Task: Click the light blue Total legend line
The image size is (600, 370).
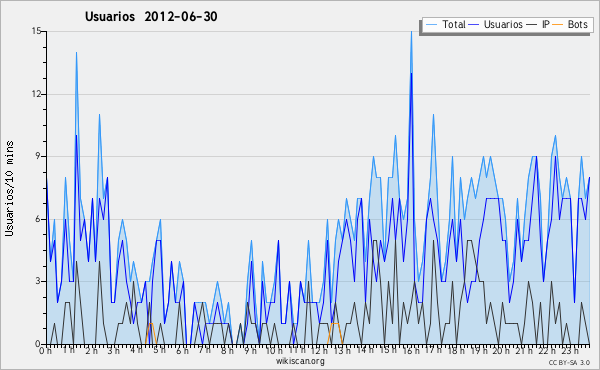Action: click(x=431, y=25)
